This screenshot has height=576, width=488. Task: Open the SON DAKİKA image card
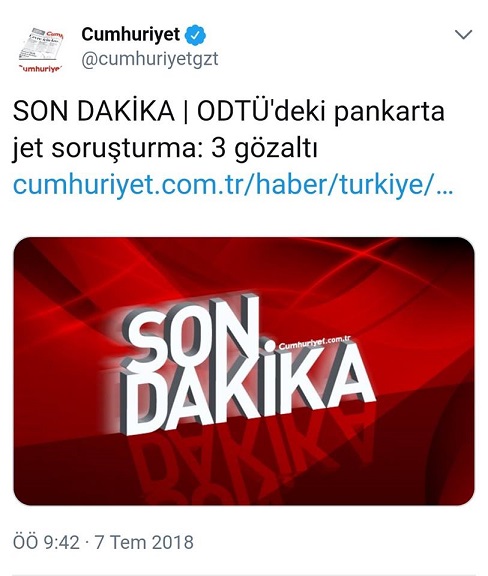(244, 371)
